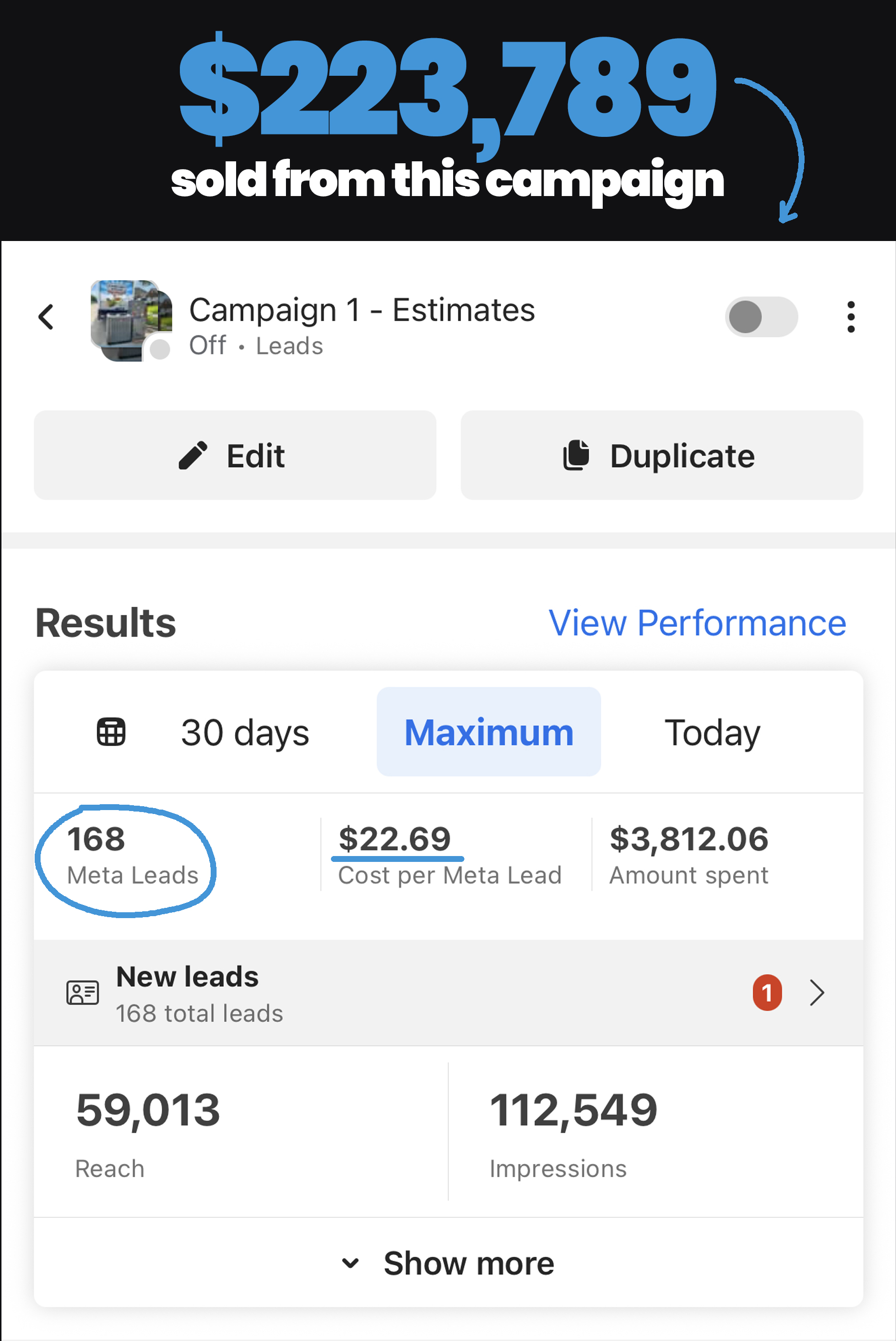896x1341 pixels.
Task: Click the pencil icon on Edit
Action: [193, 455]
